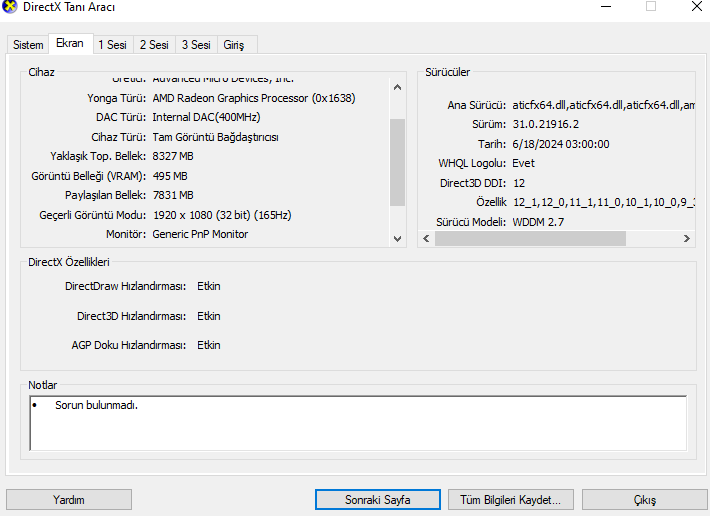Click the 'aticfx64.dll' main driver value
This screenshot has height=516, width=710.
tap(604, 105)
